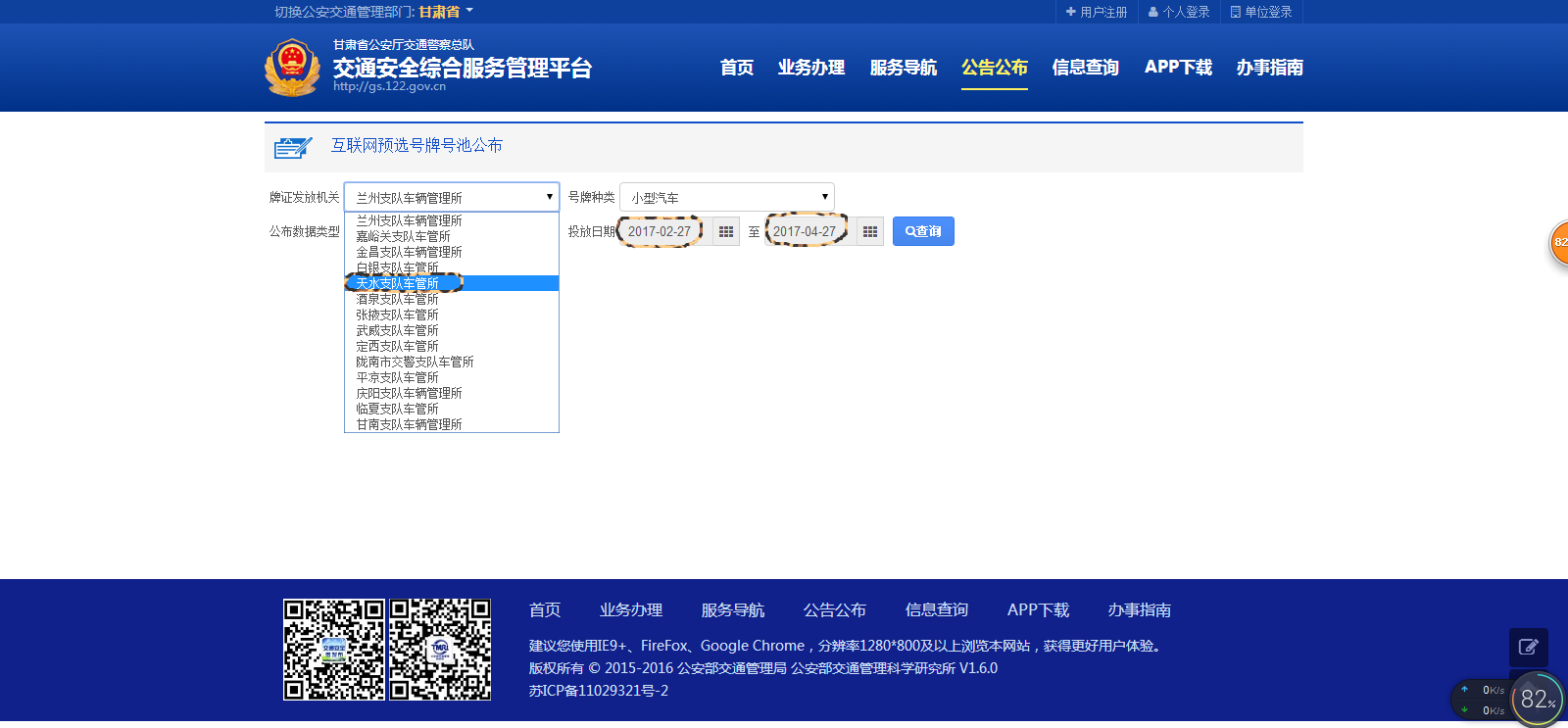
Task: Click the right QR code image
Action: point(440,650)
